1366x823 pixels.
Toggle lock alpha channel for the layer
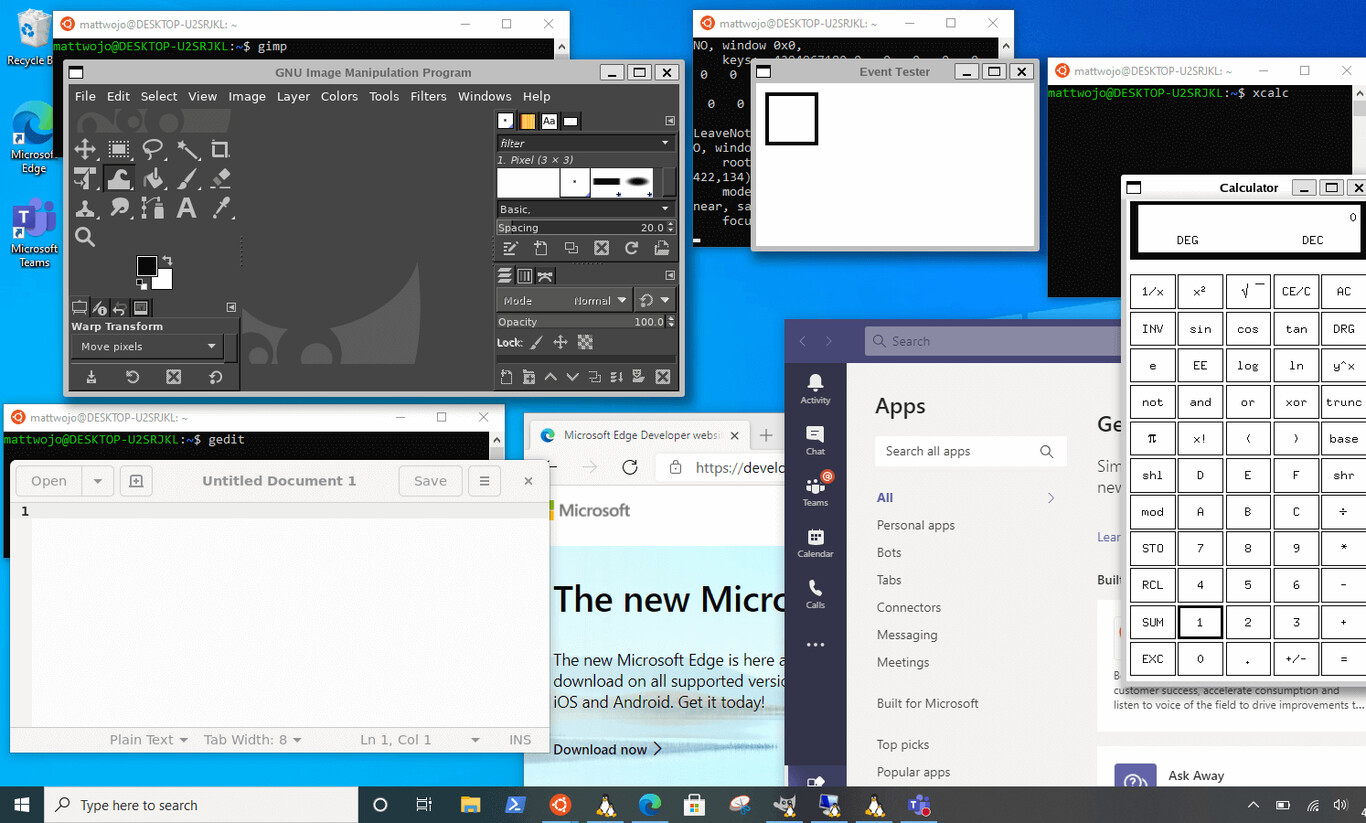pyautogui.click(x=584, y=343)
